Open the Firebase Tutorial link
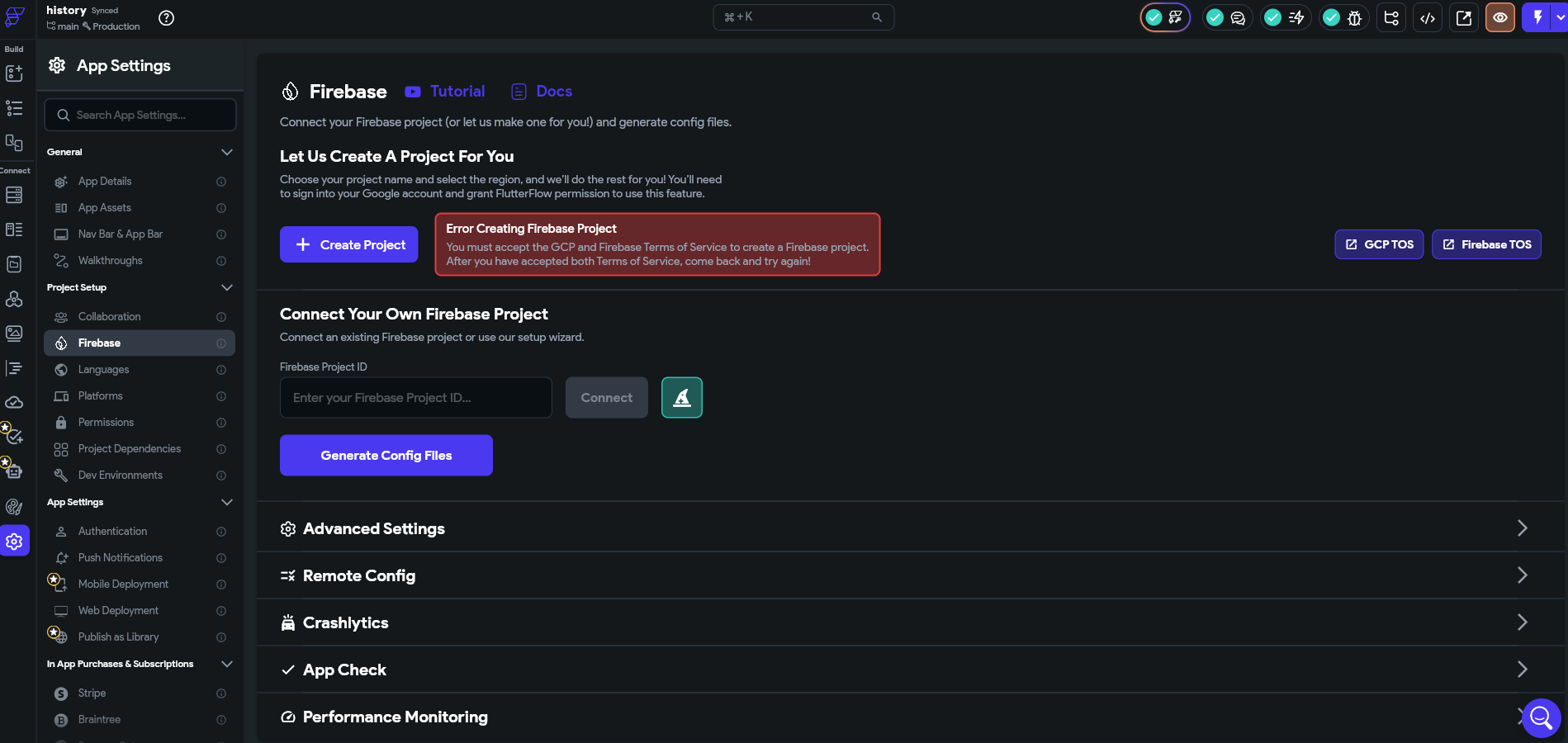This screenshot has width=1568, height=743. tap(445, 92)
